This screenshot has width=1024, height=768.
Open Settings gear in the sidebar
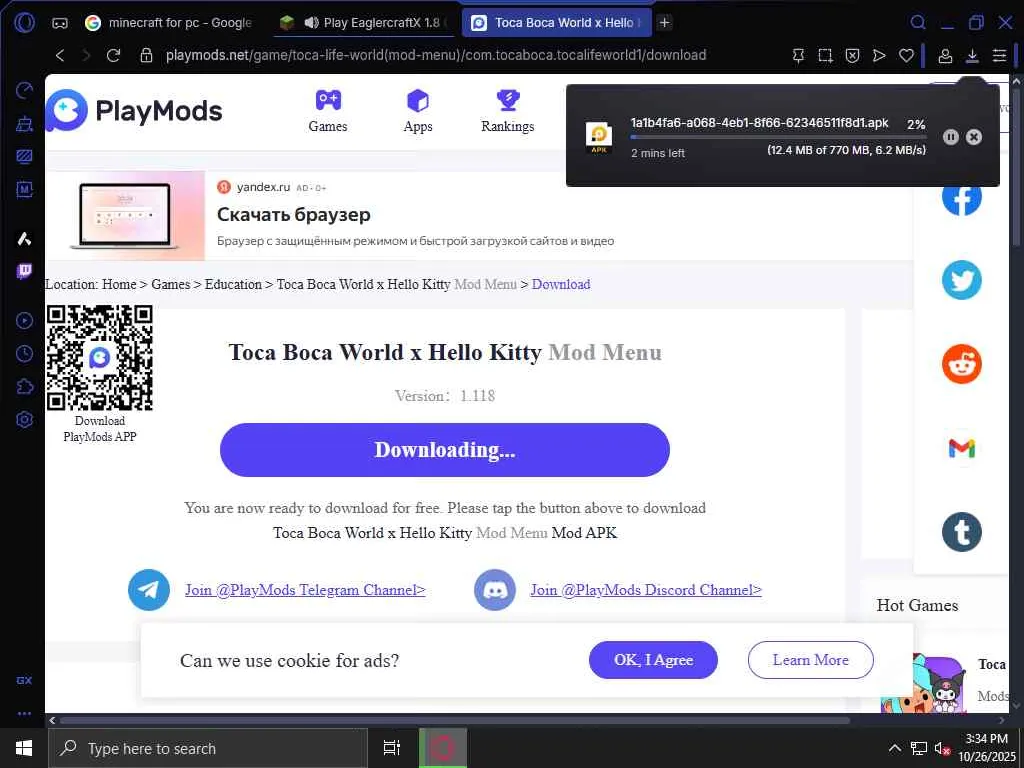(x=24, y=419)
